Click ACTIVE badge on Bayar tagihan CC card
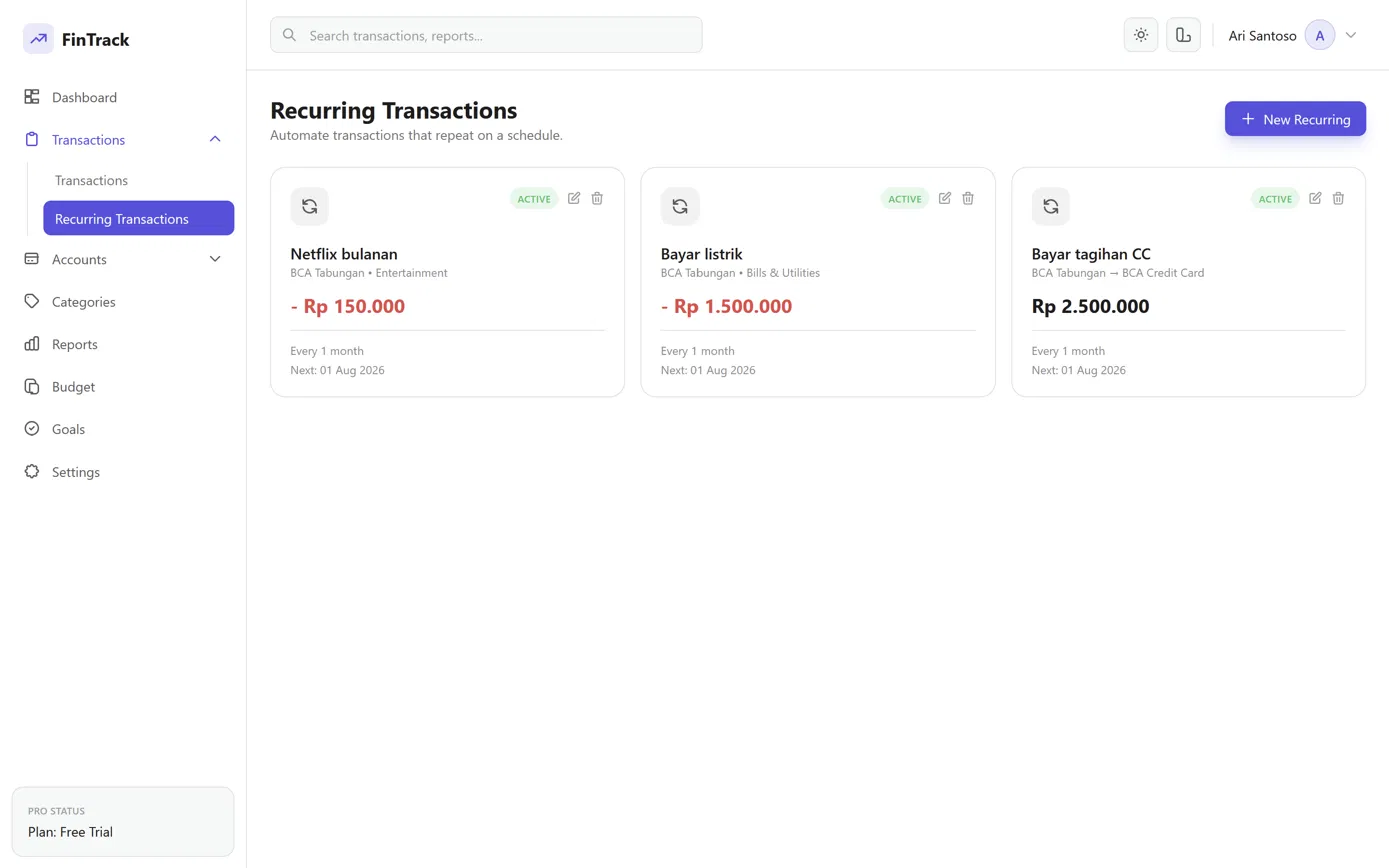1389x868 pixels. [1275, 199]
